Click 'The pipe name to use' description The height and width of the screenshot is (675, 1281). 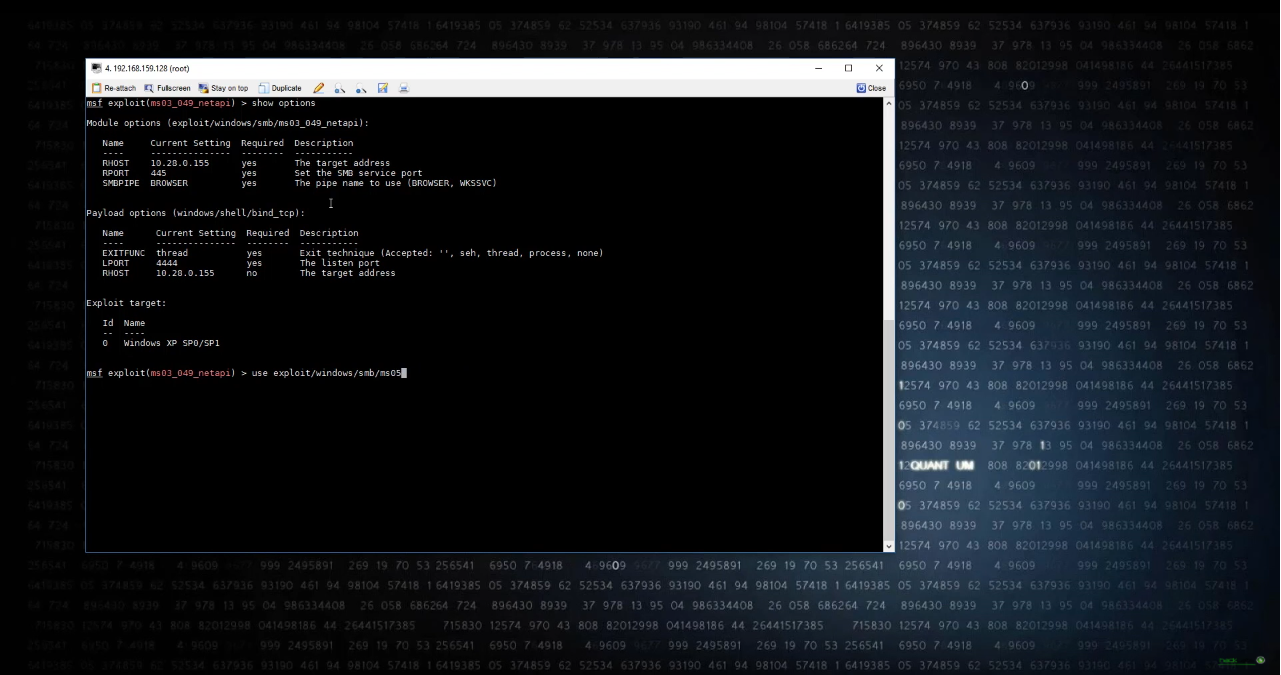coord(395,183)
